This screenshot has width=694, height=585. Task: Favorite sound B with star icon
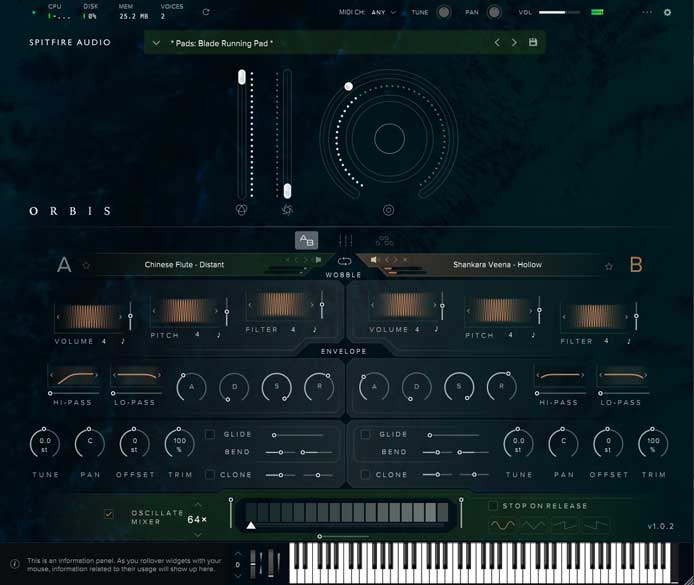[609, 266]
